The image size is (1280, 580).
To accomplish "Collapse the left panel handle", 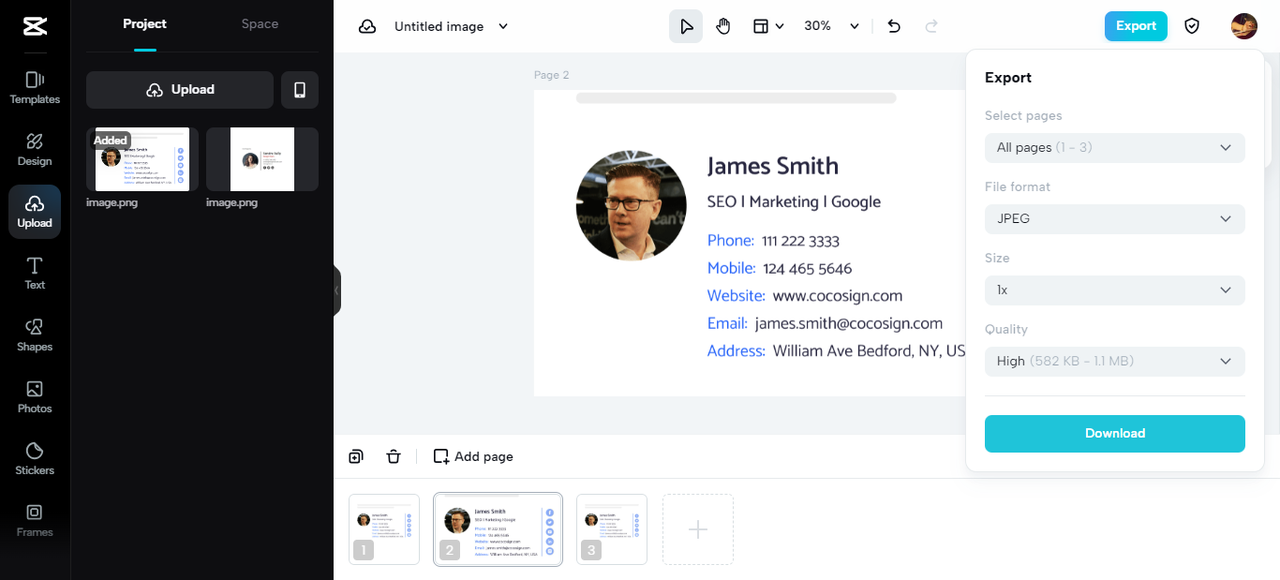I will point(337,290).
